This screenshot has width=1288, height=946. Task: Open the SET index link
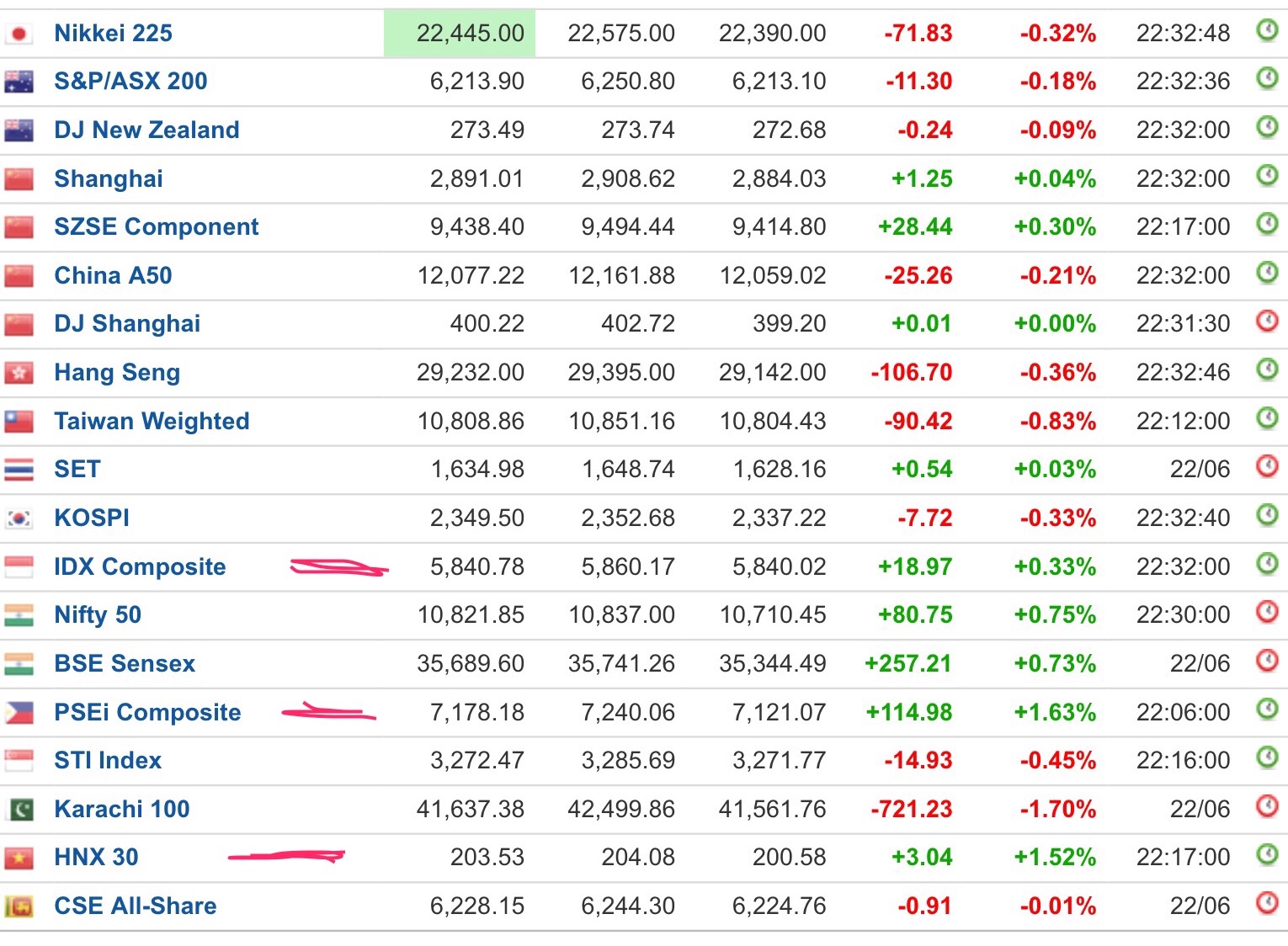click(77, 469)
